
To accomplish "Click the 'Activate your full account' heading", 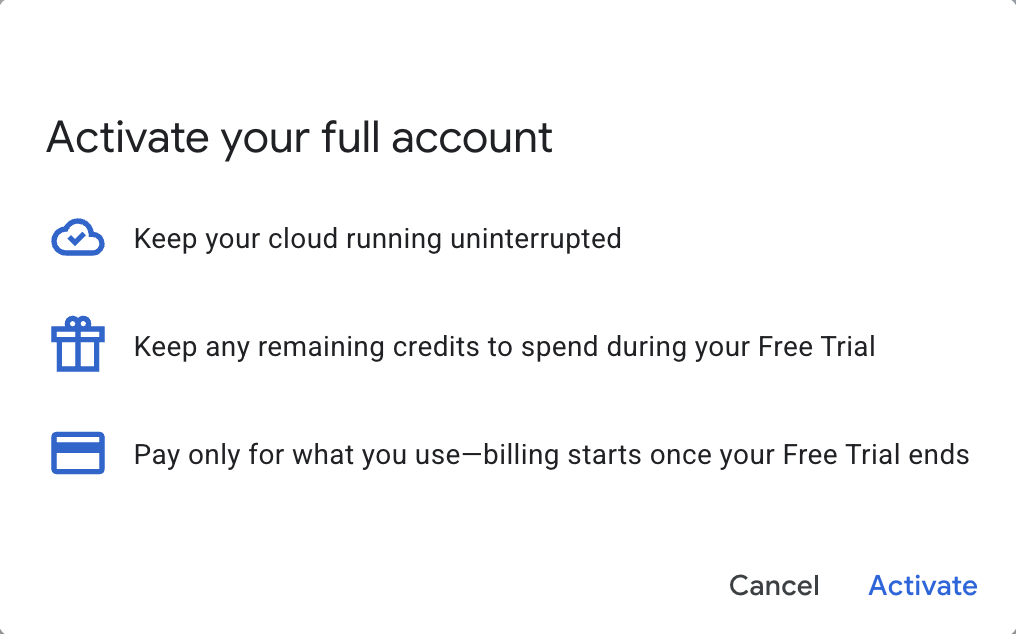I will (299, 137).
